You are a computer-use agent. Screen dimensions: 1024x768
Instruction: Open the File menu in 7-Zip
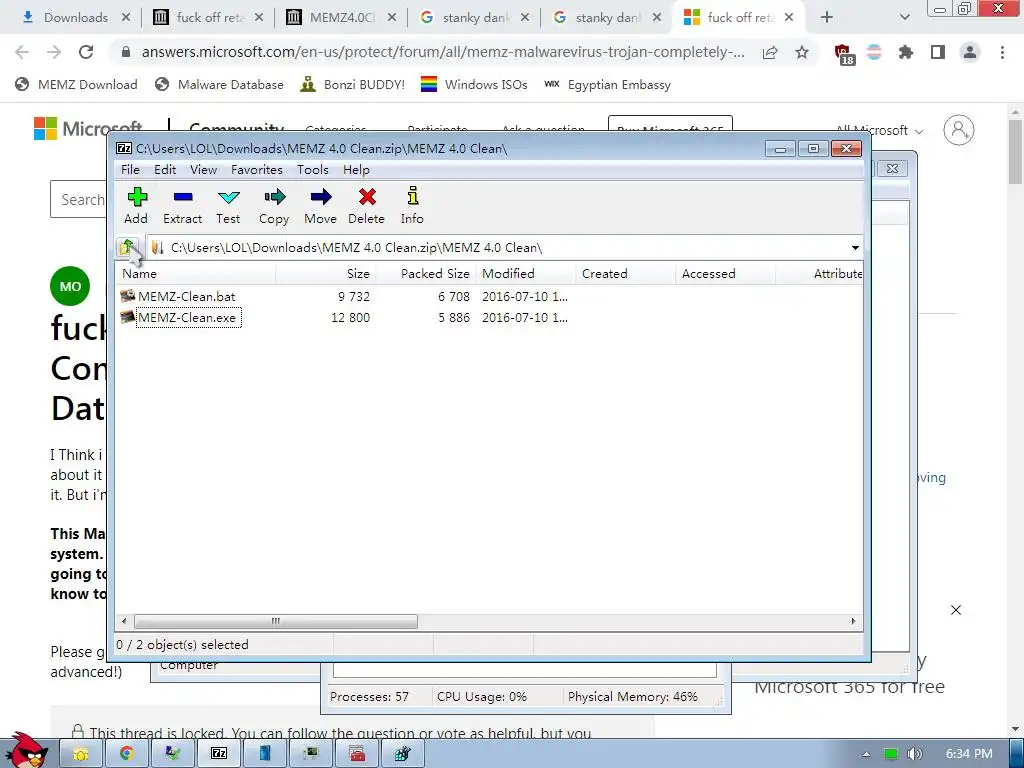click(130, 170)
